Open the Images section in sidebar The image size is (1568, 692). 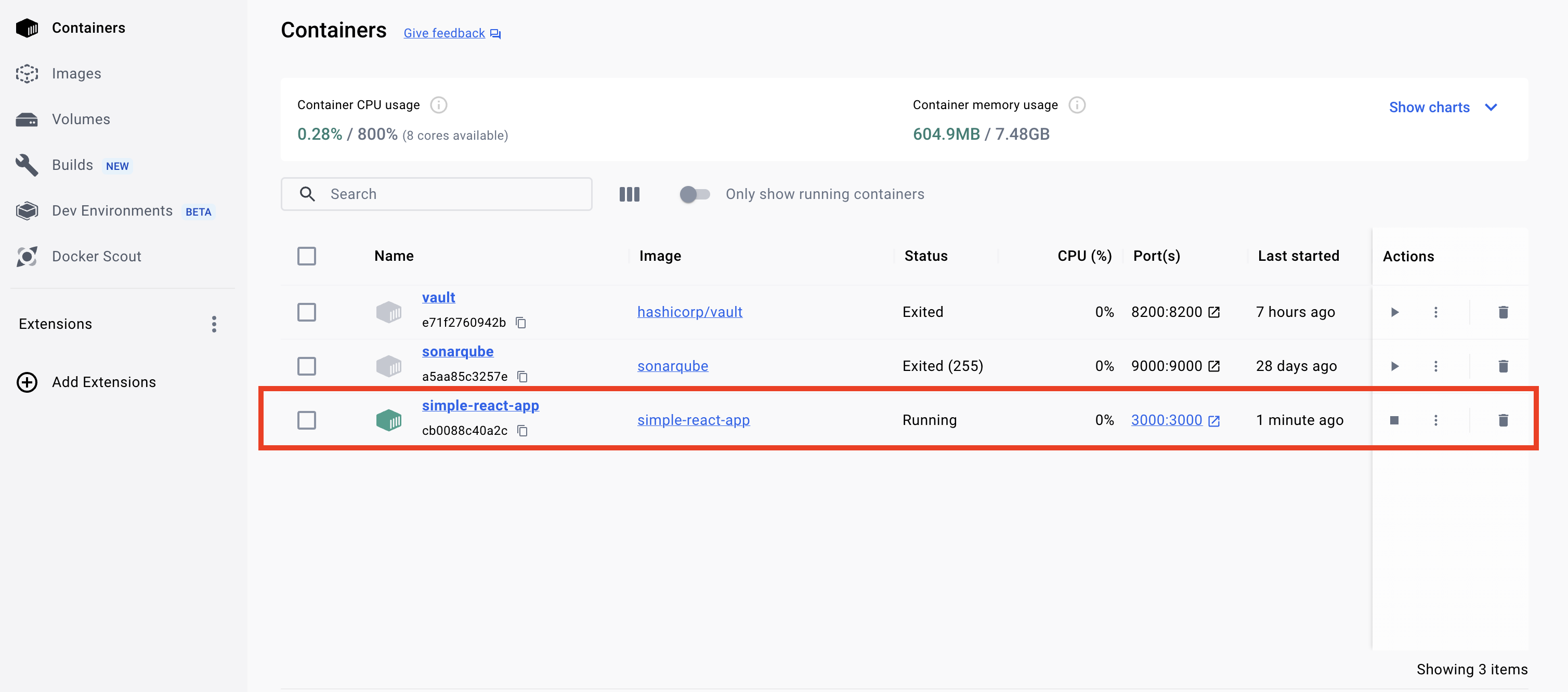click(x=76, y=74)
